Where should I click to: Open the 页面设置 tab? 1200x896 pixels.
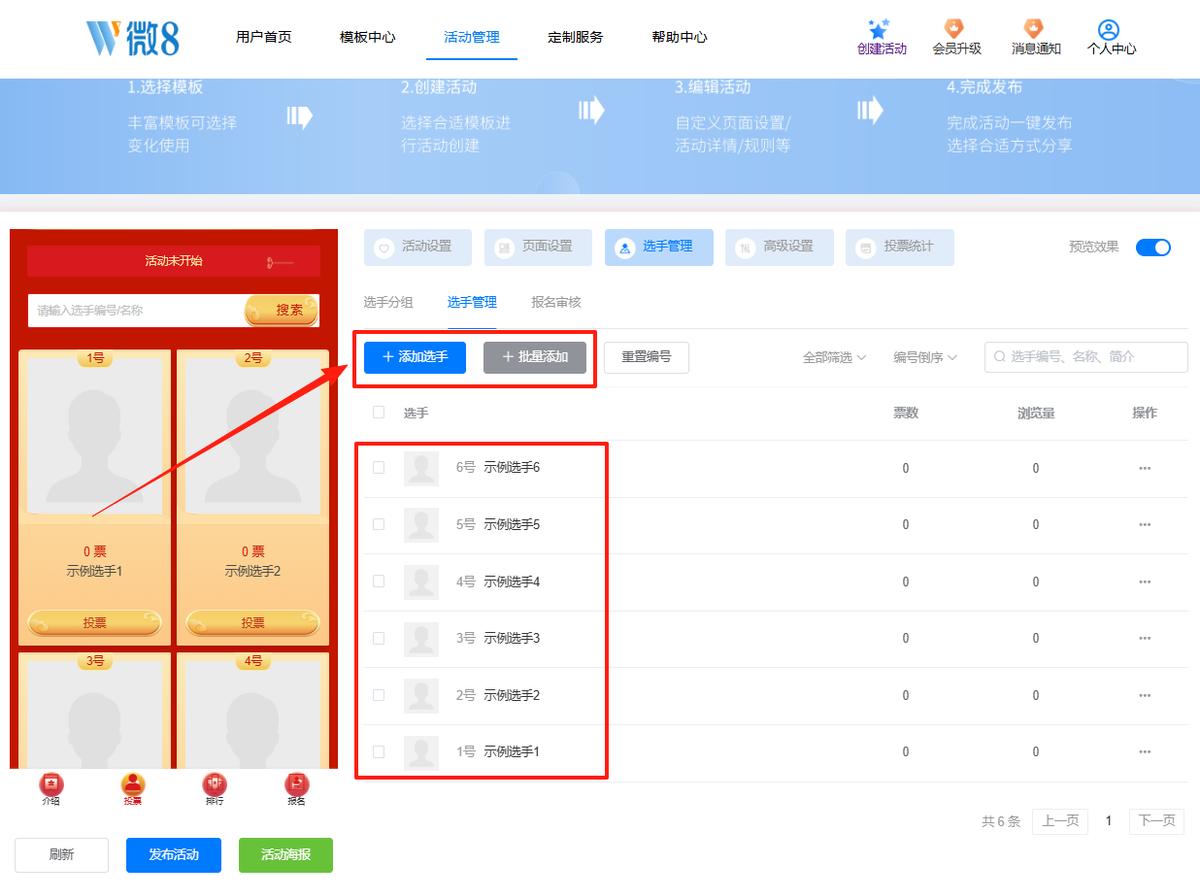pos(538,247)
